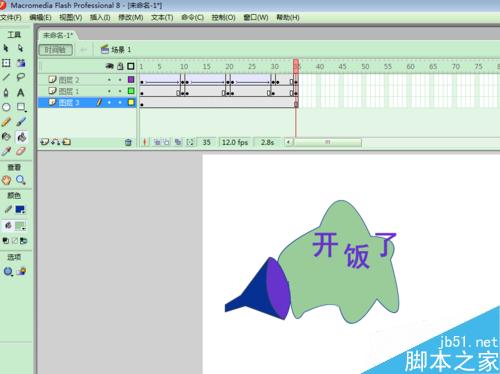Select the Brush tool
This screenshot has width=500, height=374.
coord(21,122)
